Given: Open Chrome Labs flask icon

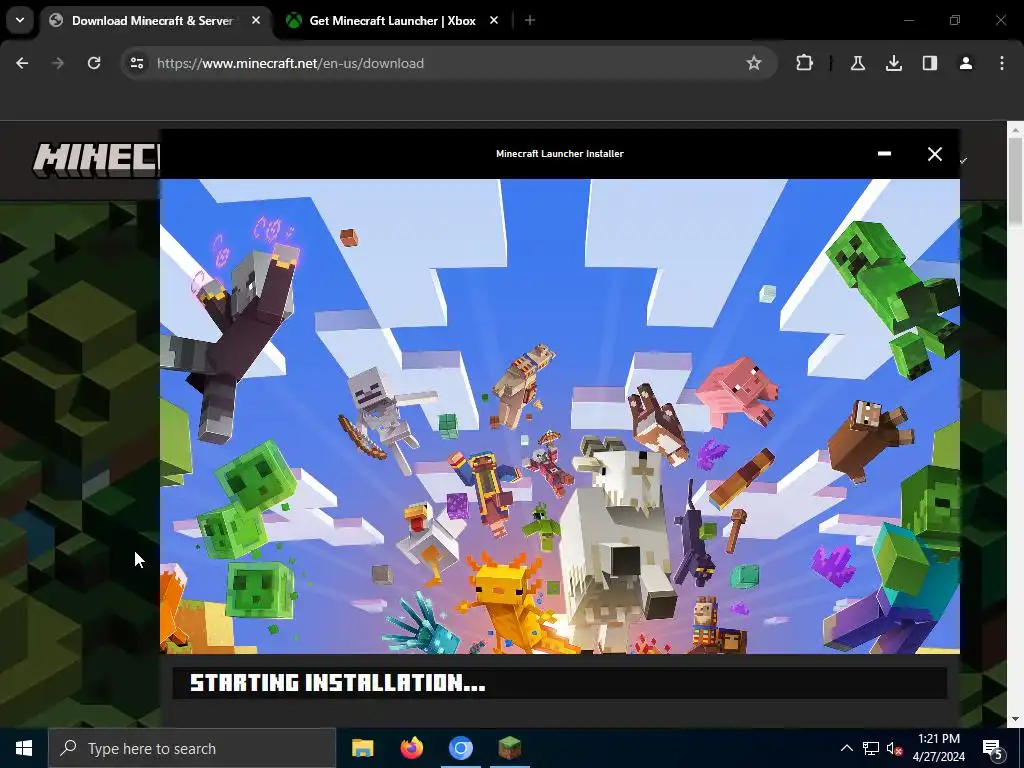Looking at the screenshot, I should (x=857, y=63).
